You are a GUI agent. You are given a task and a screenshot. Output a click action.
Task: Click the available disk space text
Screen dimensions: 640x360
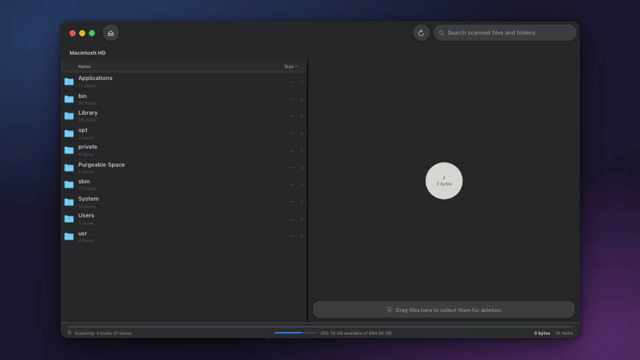(356, 333)
